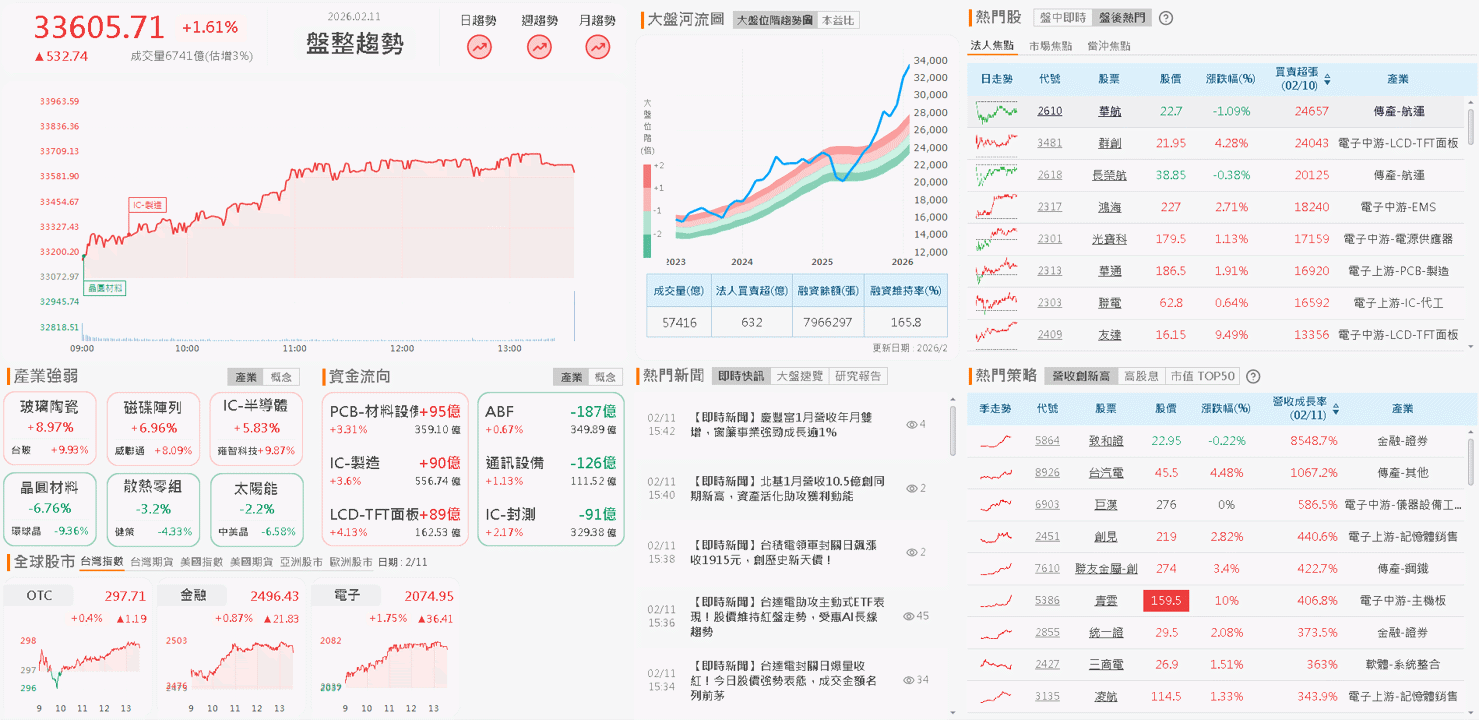1479x720 pixels.
Task: Open IC-封測 -91億 fund flow card
Action: [551, 521]
